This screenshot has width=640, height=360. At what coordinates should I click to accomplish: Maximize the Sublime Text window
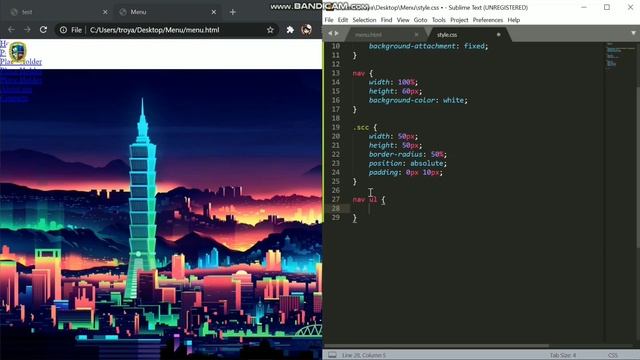pyautogui.click(x=607, y=7)
